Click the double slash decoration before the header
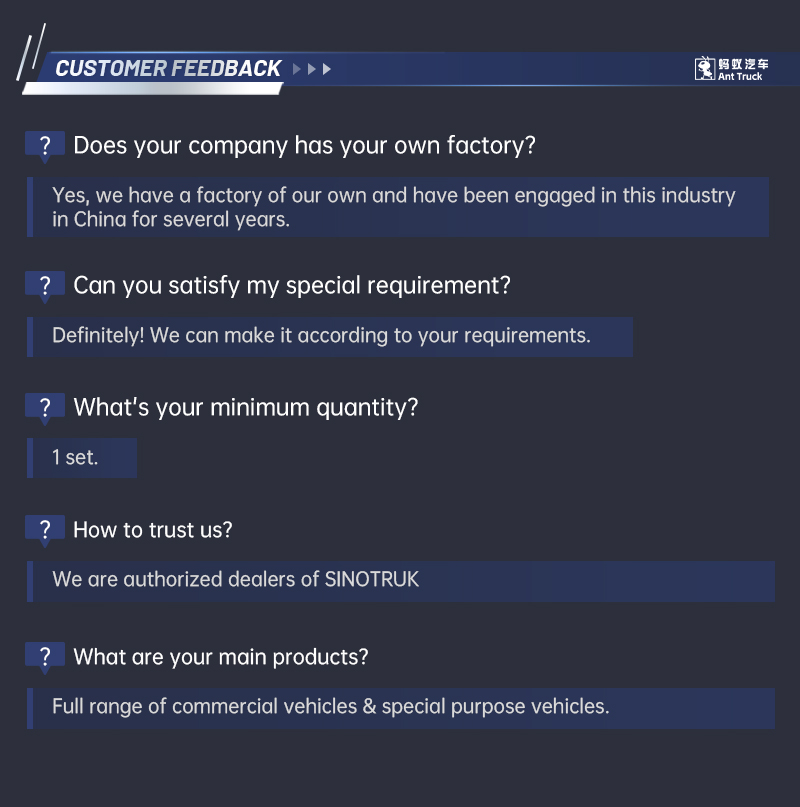 (31, 56)
